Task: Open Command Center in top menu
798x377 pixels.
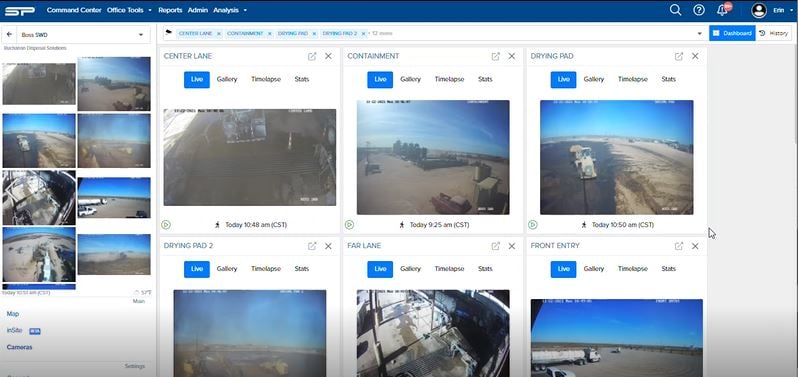Action: [74, 10]
